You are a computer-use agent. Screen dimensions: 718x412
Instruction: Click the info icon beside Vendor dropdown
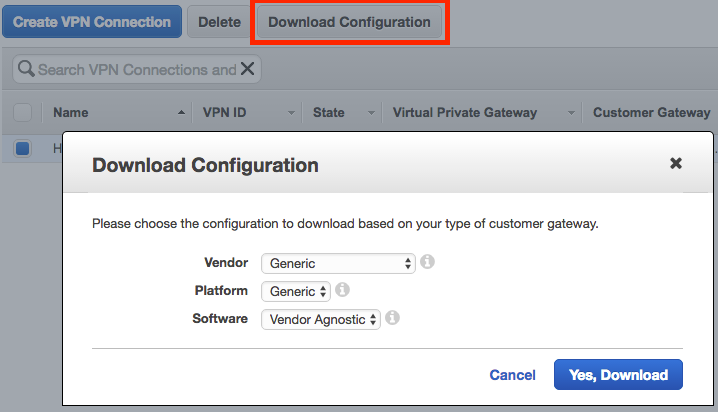point(427,262)
